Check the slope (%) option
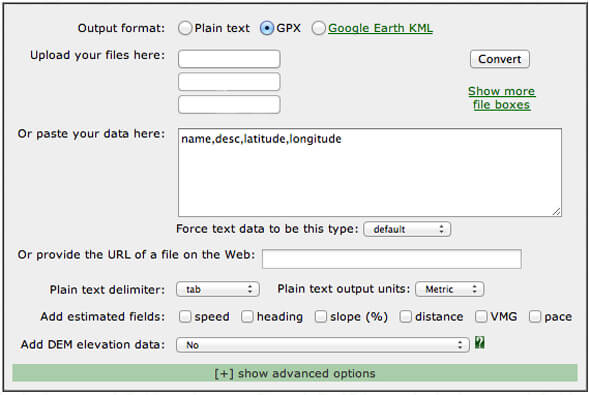The height and width of the screenshot is (395, 590). pyautogui.click(x=321, y=316)
